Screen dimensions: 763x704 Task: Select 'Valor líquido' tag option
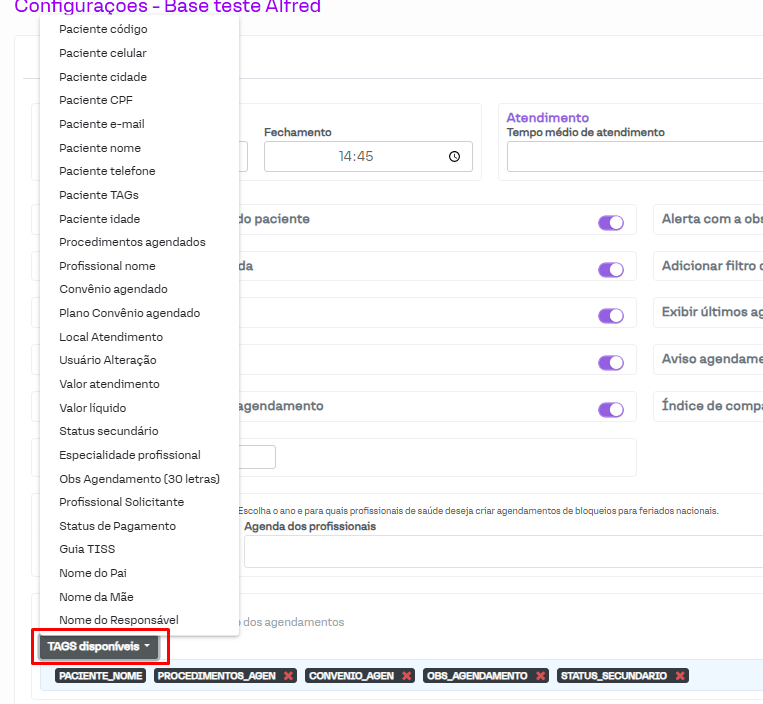tap(93, 408)
